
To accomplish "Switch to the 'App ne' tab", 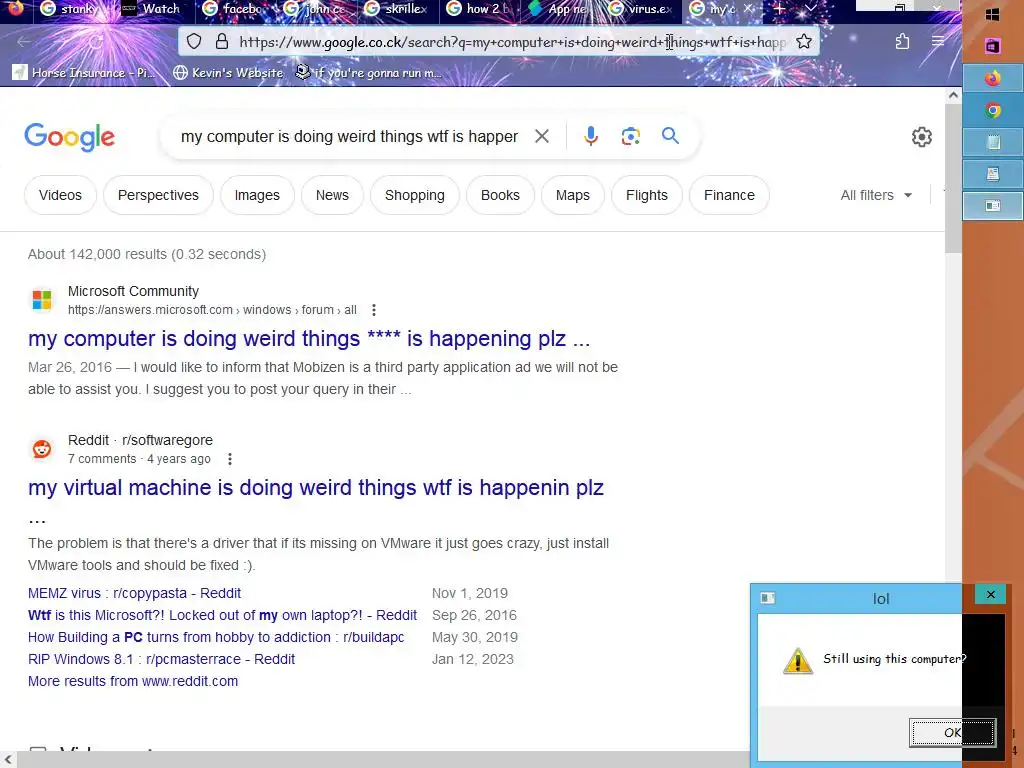I will click(558, 9).
